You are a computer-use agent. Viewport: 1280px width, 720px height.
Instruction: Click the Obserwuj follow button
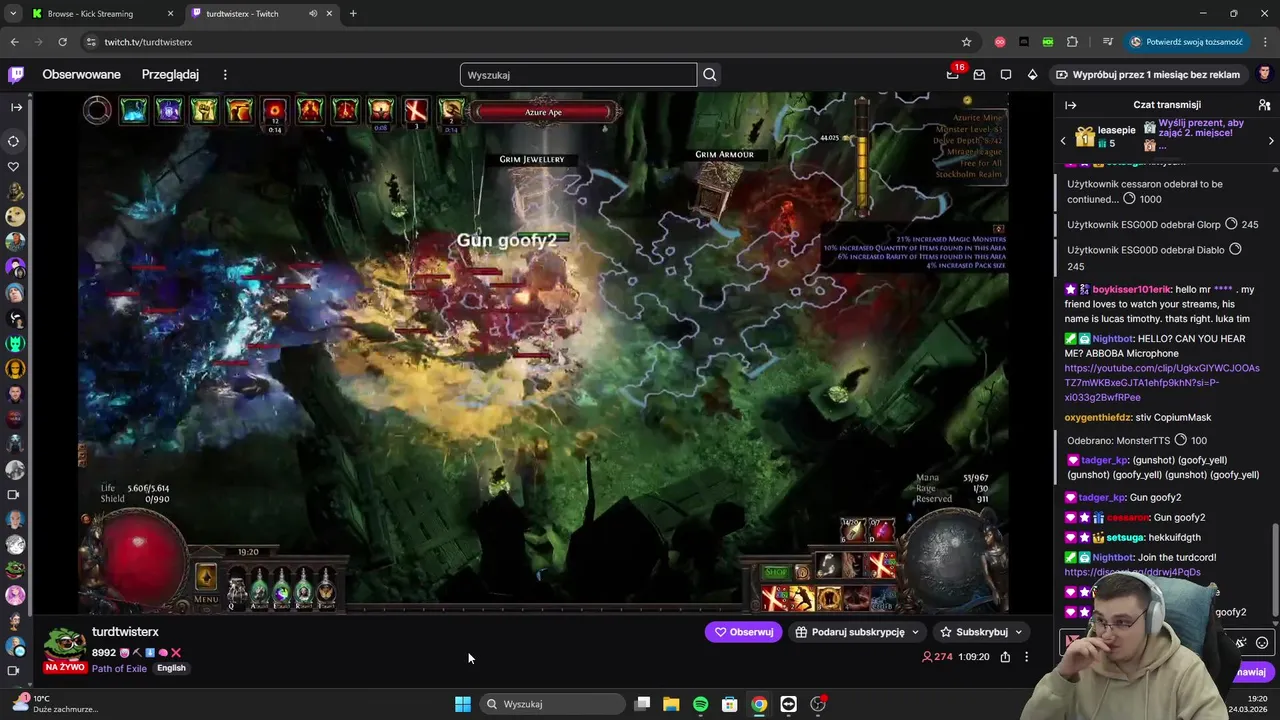click(x=743, y=632)
